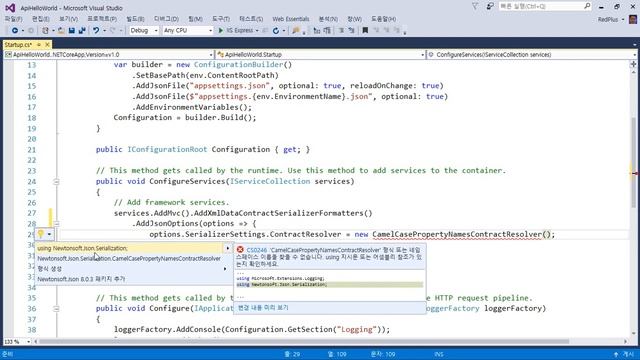This screenshot has height=360, width=640.
Task: Open the RedPlus account dropdown arrow
Action: tap(623, 20)
